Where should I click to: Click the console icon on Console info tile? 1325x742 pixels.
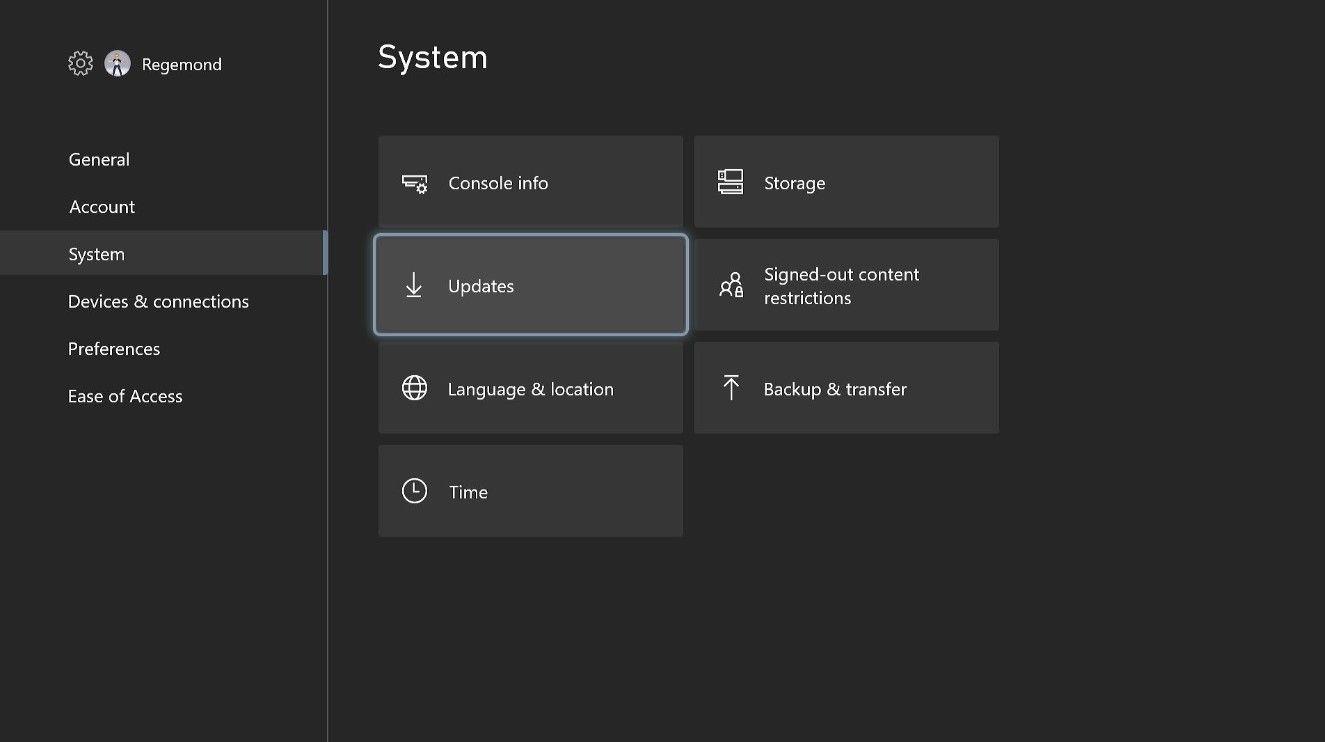(414, 182)
